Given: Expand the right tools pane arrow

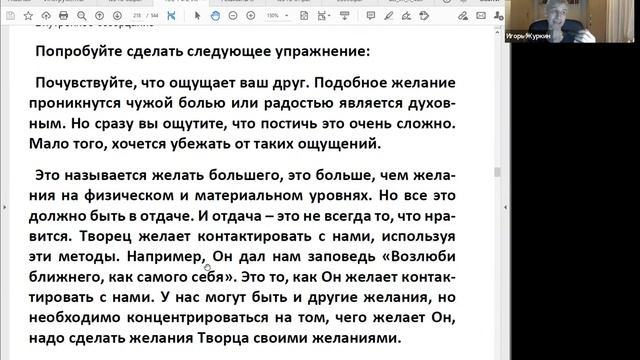Looking at the screenshot, I should click(x=505, y=207).
